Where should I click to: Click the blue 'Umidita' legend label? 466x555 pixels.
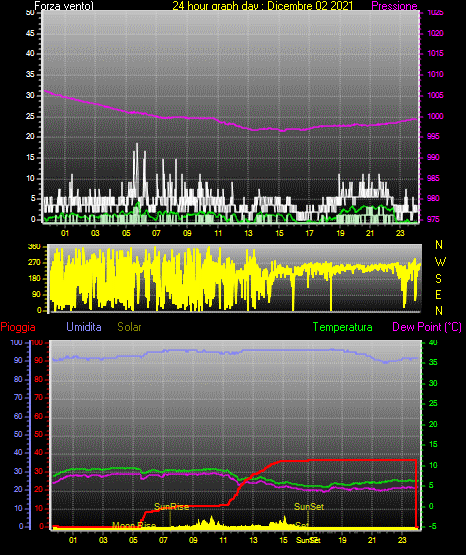pos(84,326)
